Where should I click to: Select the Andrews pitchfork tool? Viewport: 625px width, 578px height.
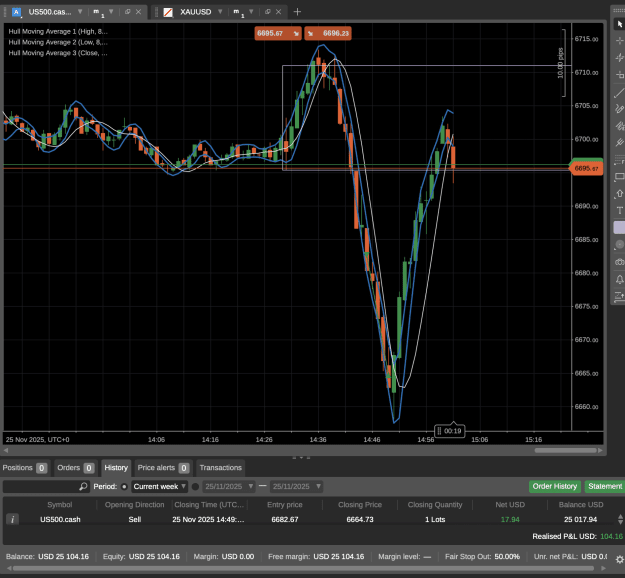[619, 142]
